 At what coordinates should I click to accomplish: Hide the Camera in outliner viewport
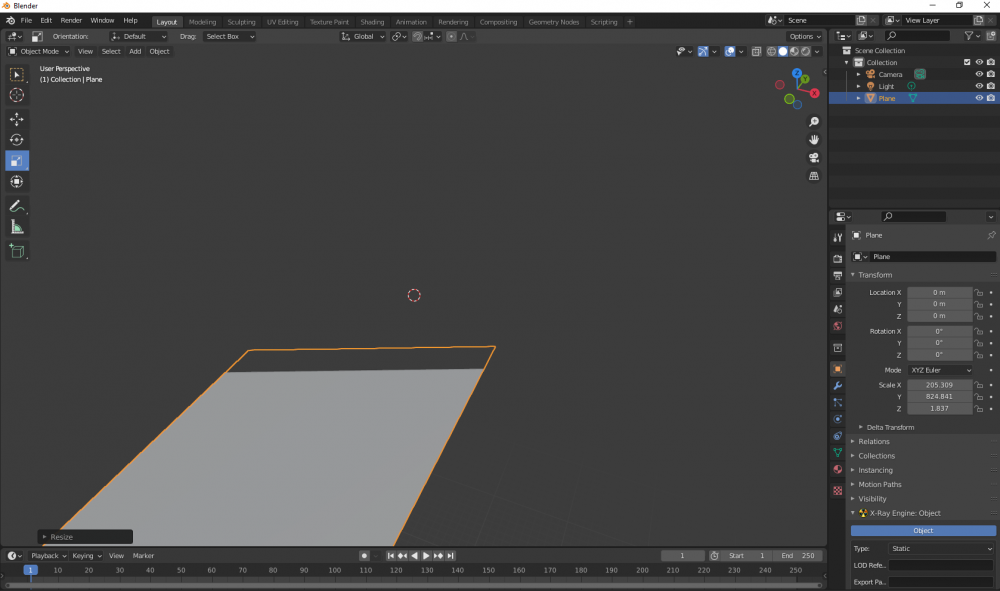coord(979,74)
